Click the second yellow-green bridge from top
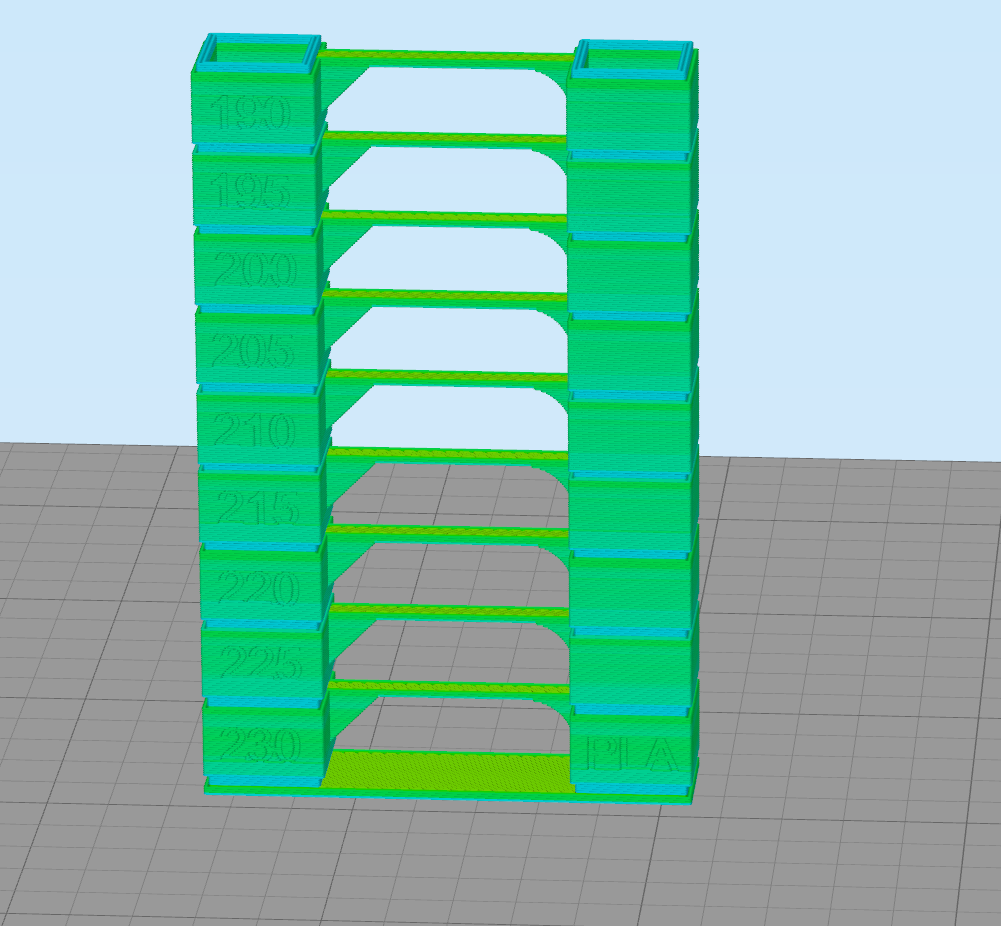 pyautogui.click(x=450, y=138)
